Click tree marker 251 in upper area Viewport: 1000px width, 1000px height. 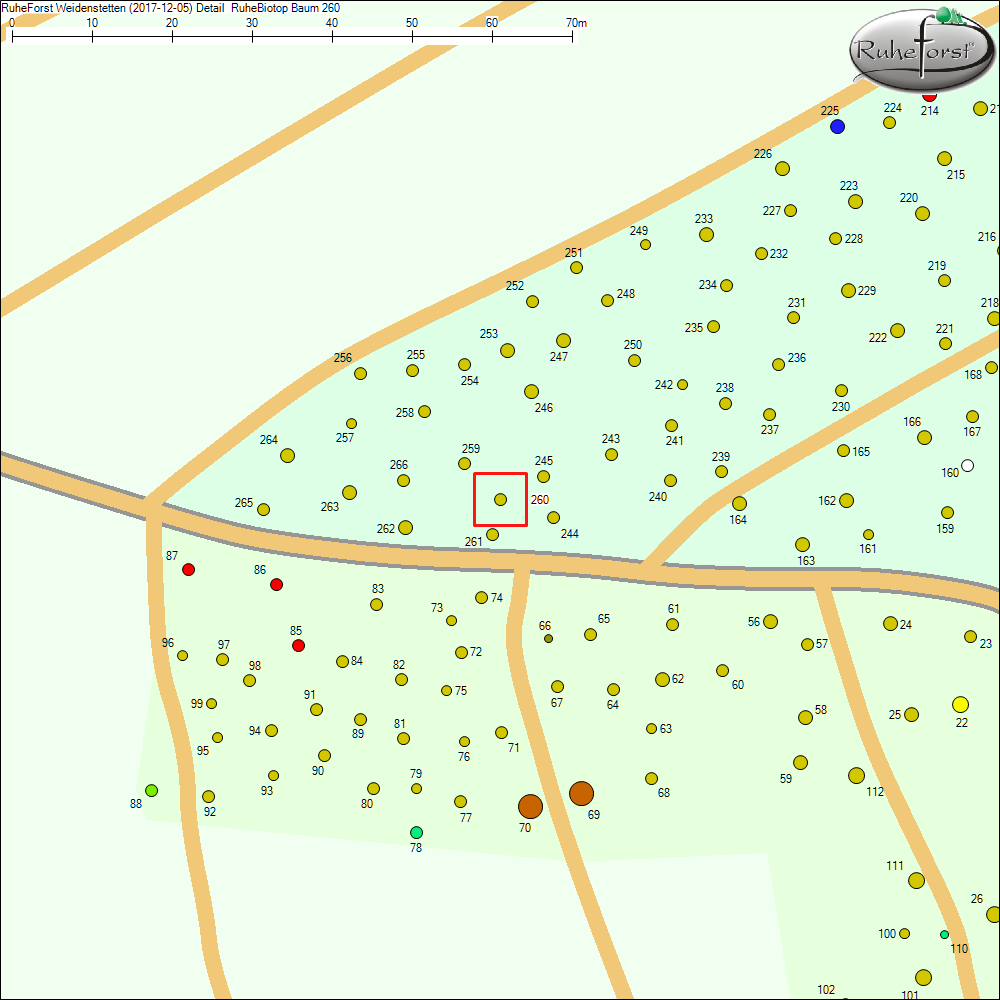tap(575, 267)
